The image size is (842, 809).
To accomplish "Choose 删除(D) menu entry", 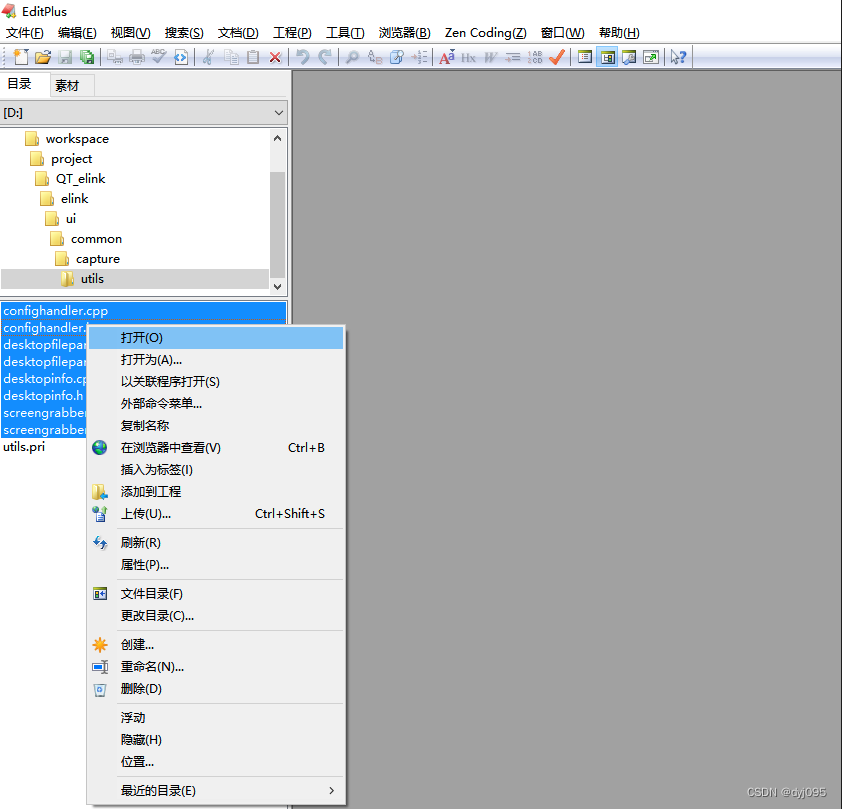I will [215, 689].
